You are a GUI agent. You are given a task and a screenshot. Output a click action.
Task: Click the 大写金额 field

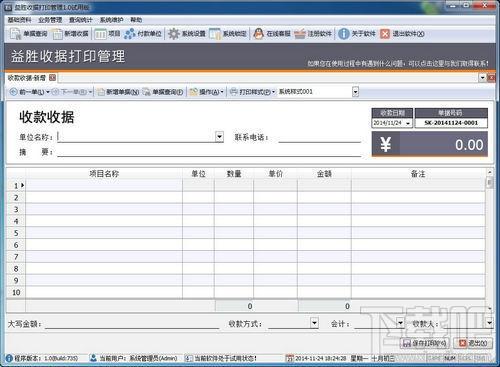(x=132, y=323)
